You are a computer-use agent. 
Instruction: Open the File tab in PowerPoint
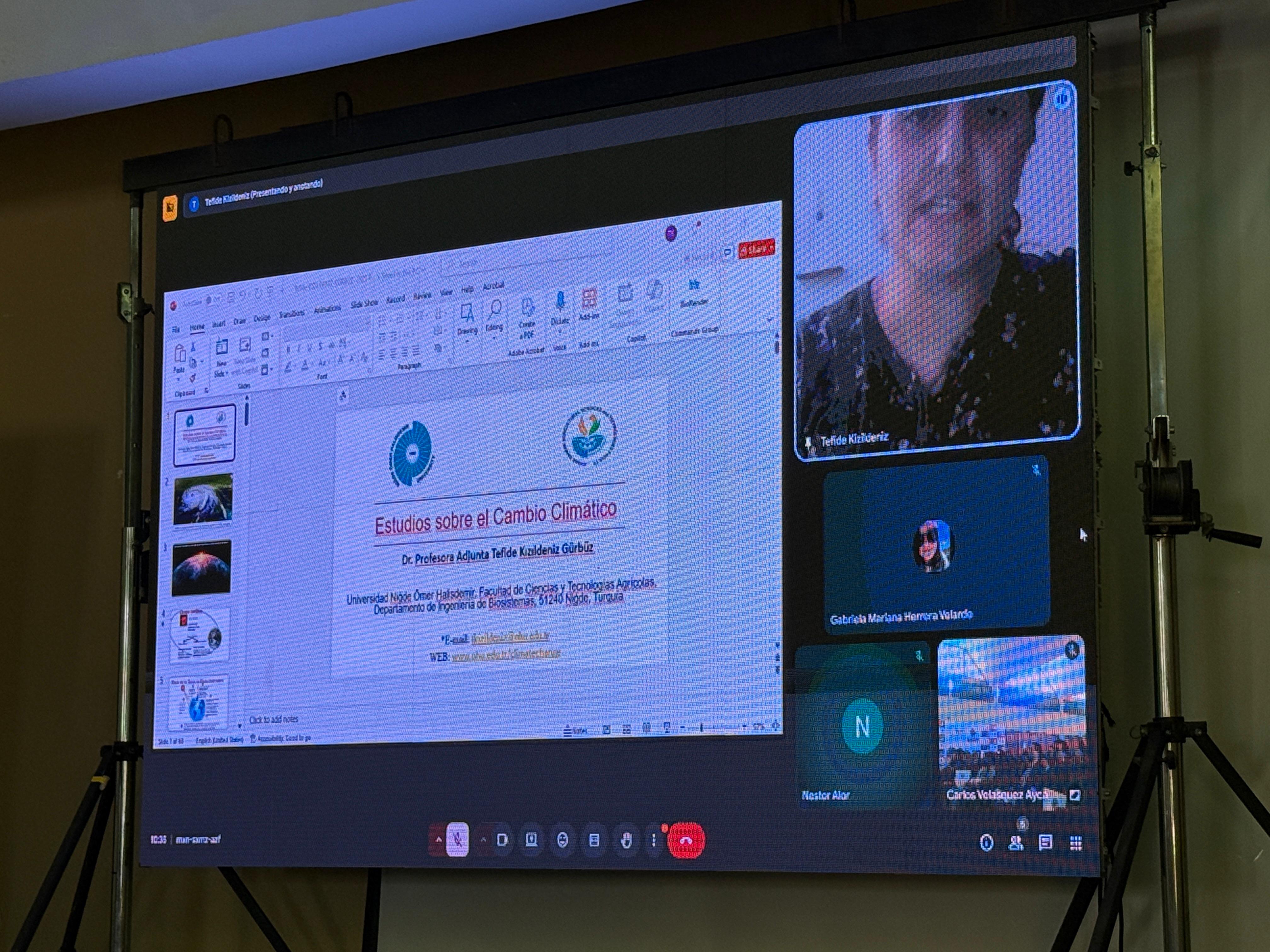pyautogui.click(x=176, y=330)
